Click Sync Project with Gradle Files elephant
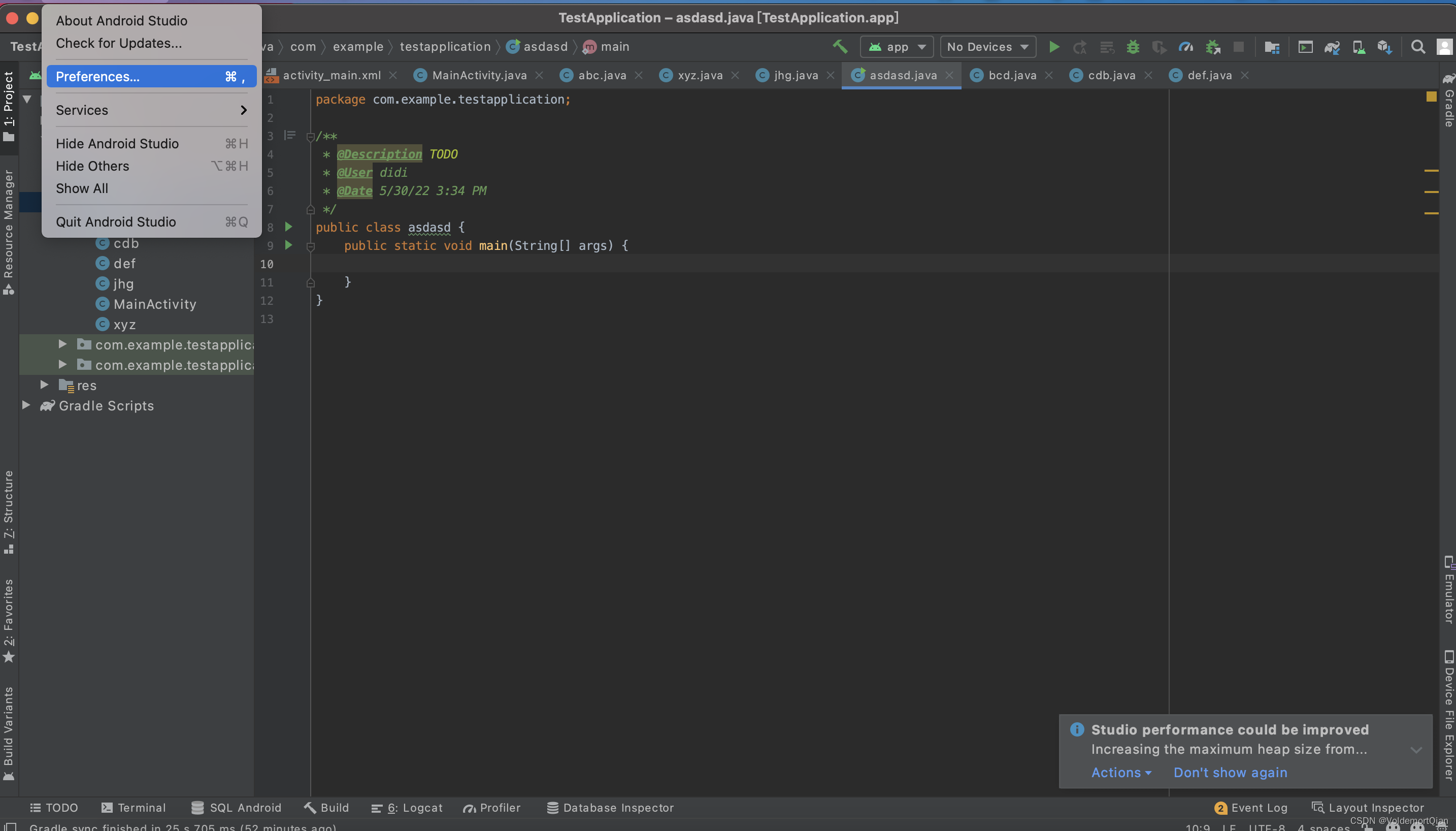The width and height of the screenshot is (1456, 831). click(1332, 47)
